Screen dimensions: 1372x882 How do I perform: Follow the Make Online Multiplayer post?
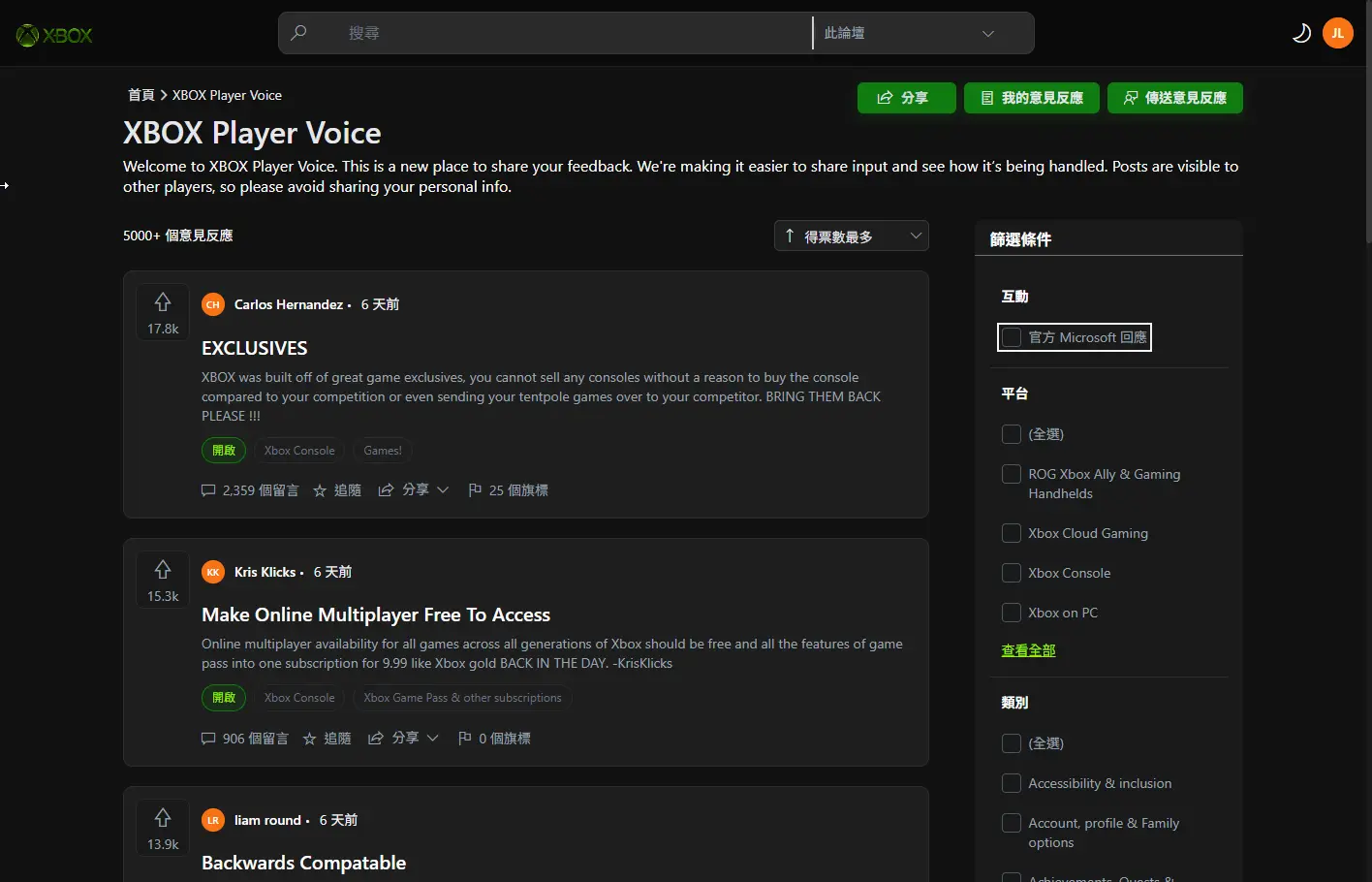tap(327, 739)
